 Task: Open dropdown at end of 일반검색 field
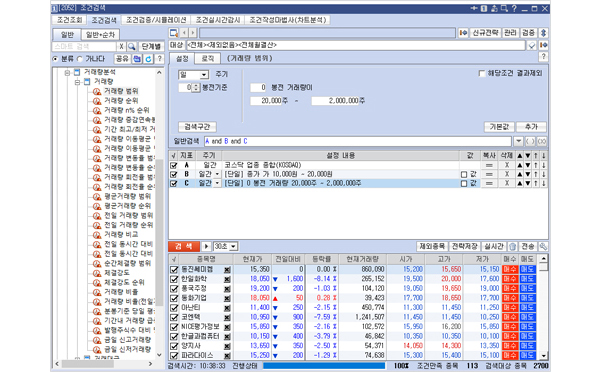pos(518,141)
